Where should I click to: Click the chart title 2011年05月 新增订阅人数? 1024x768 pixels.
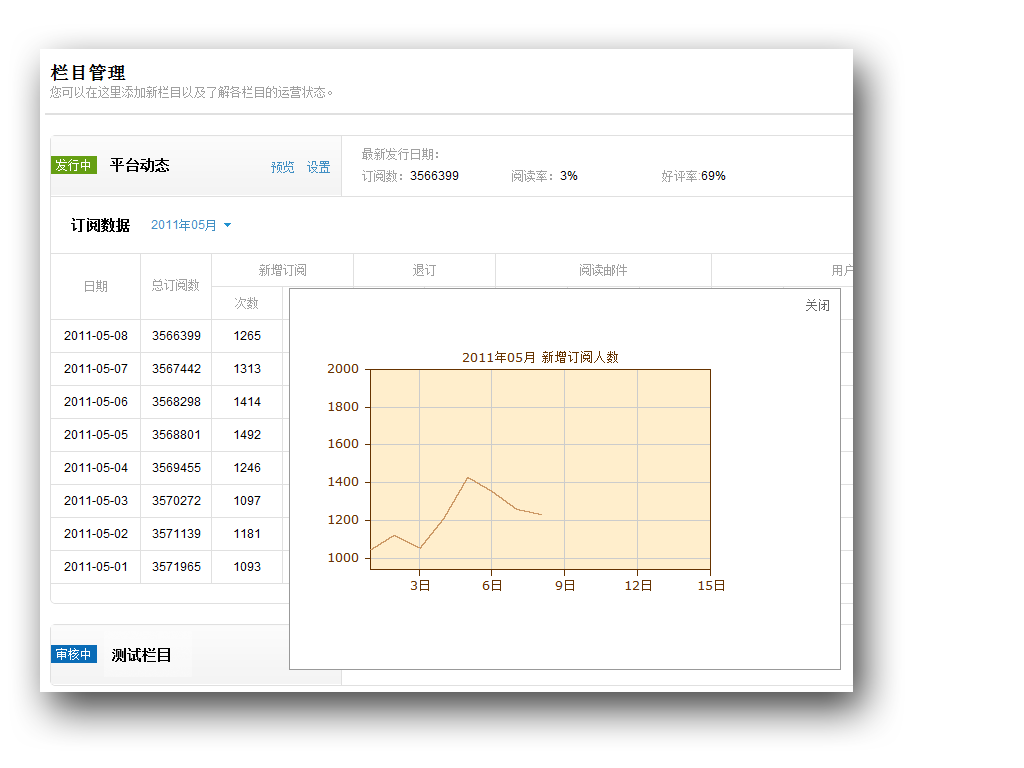(540, 358)
